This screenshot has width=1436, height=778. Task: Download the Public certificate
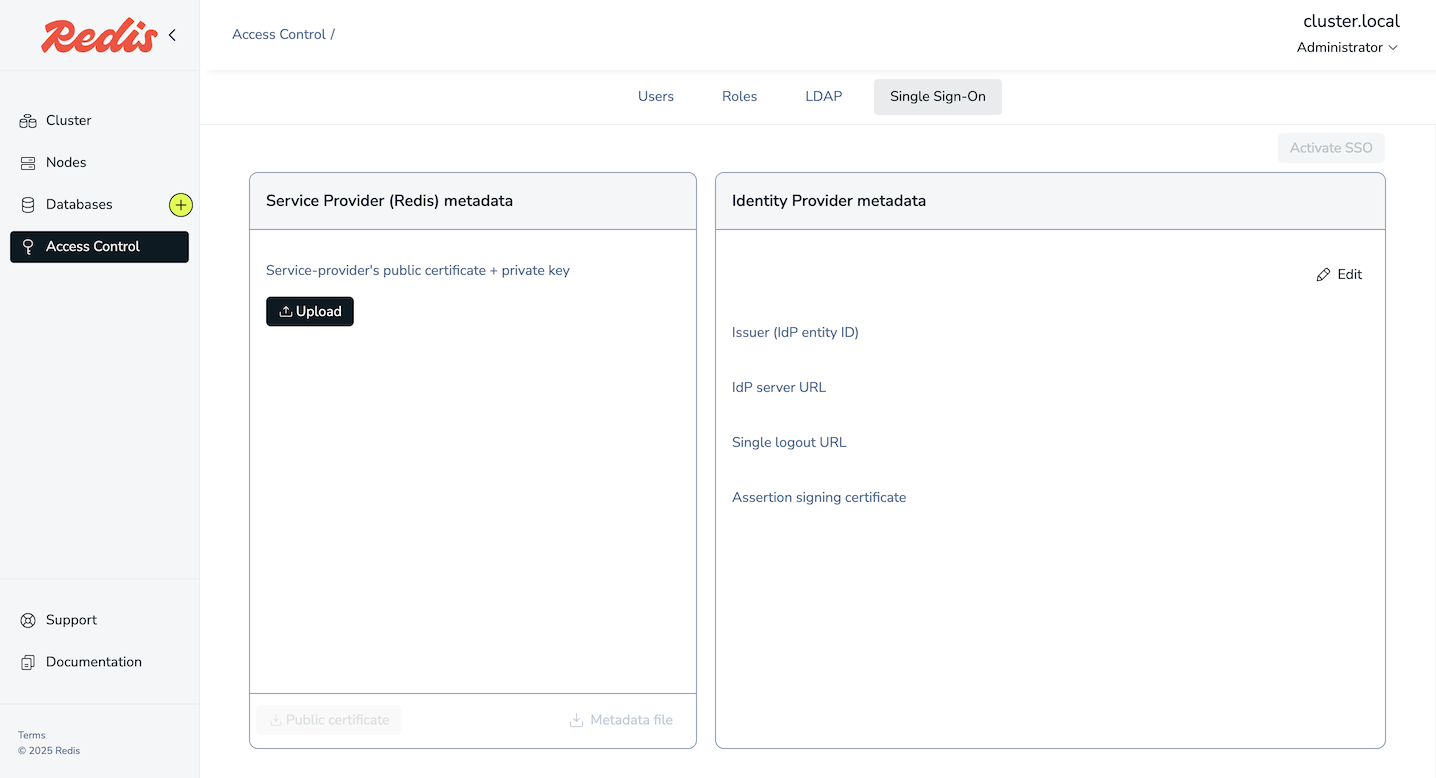(329, 720)
